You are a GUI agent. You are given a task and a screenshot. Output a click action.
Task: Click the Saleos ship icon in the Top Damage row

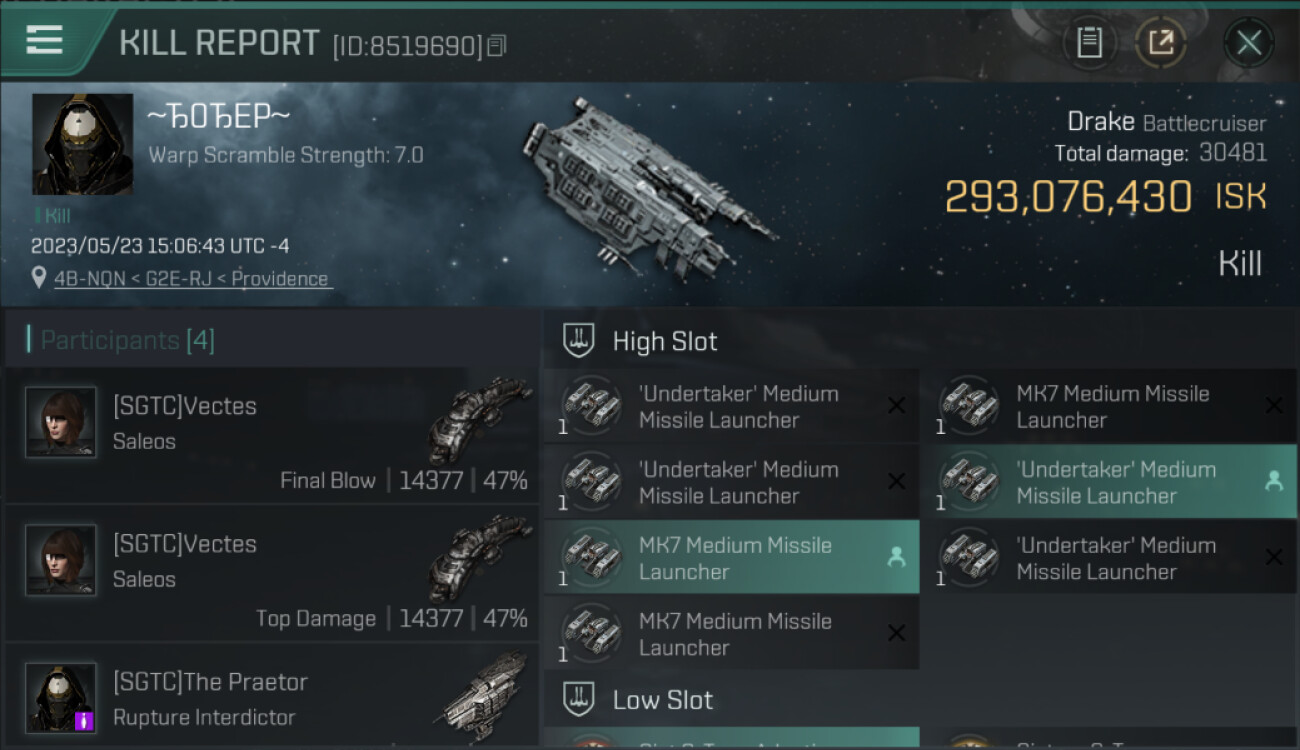tap(480, 560)
